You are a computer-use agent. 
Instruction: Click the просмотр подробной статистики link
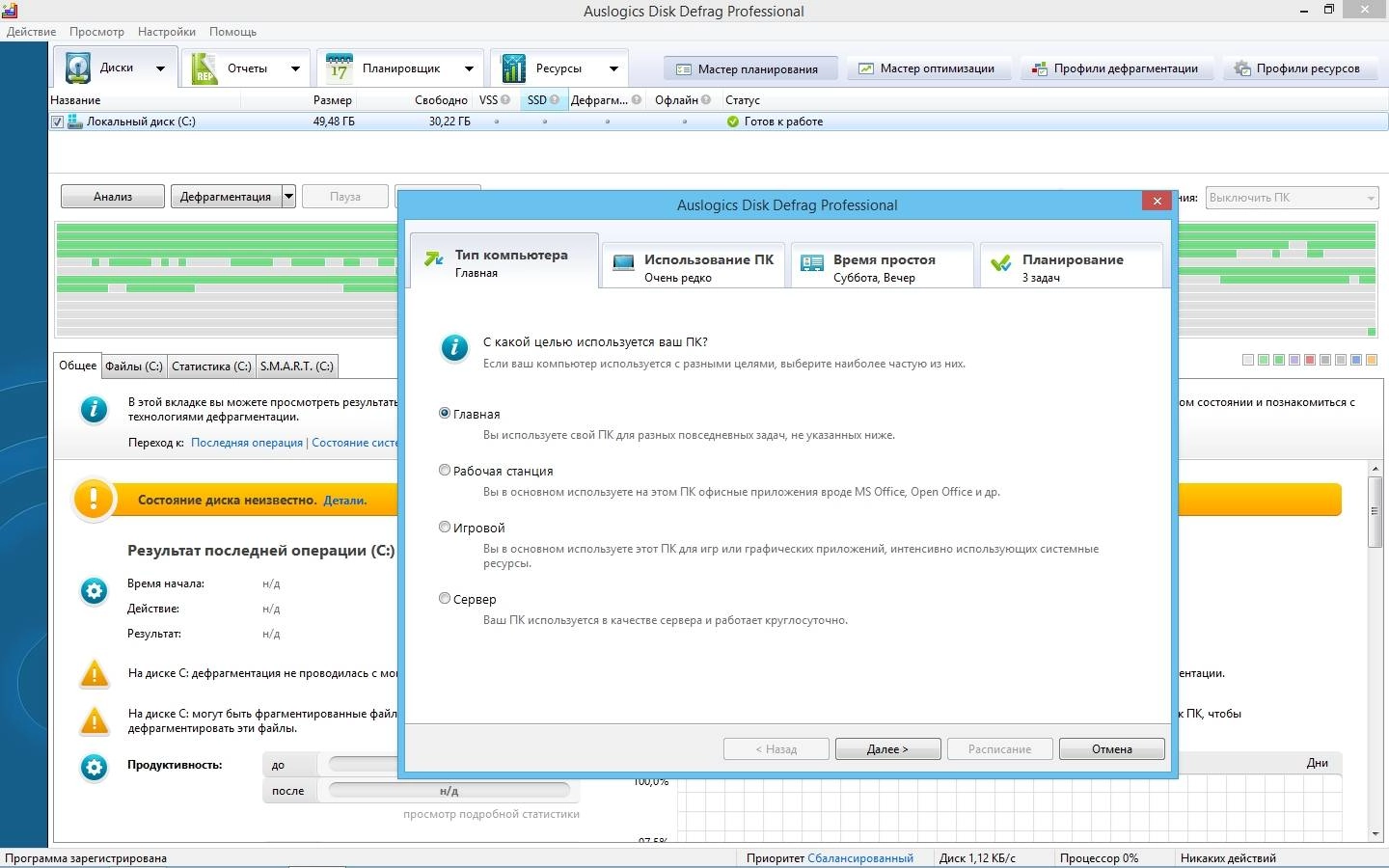[491, 814]
